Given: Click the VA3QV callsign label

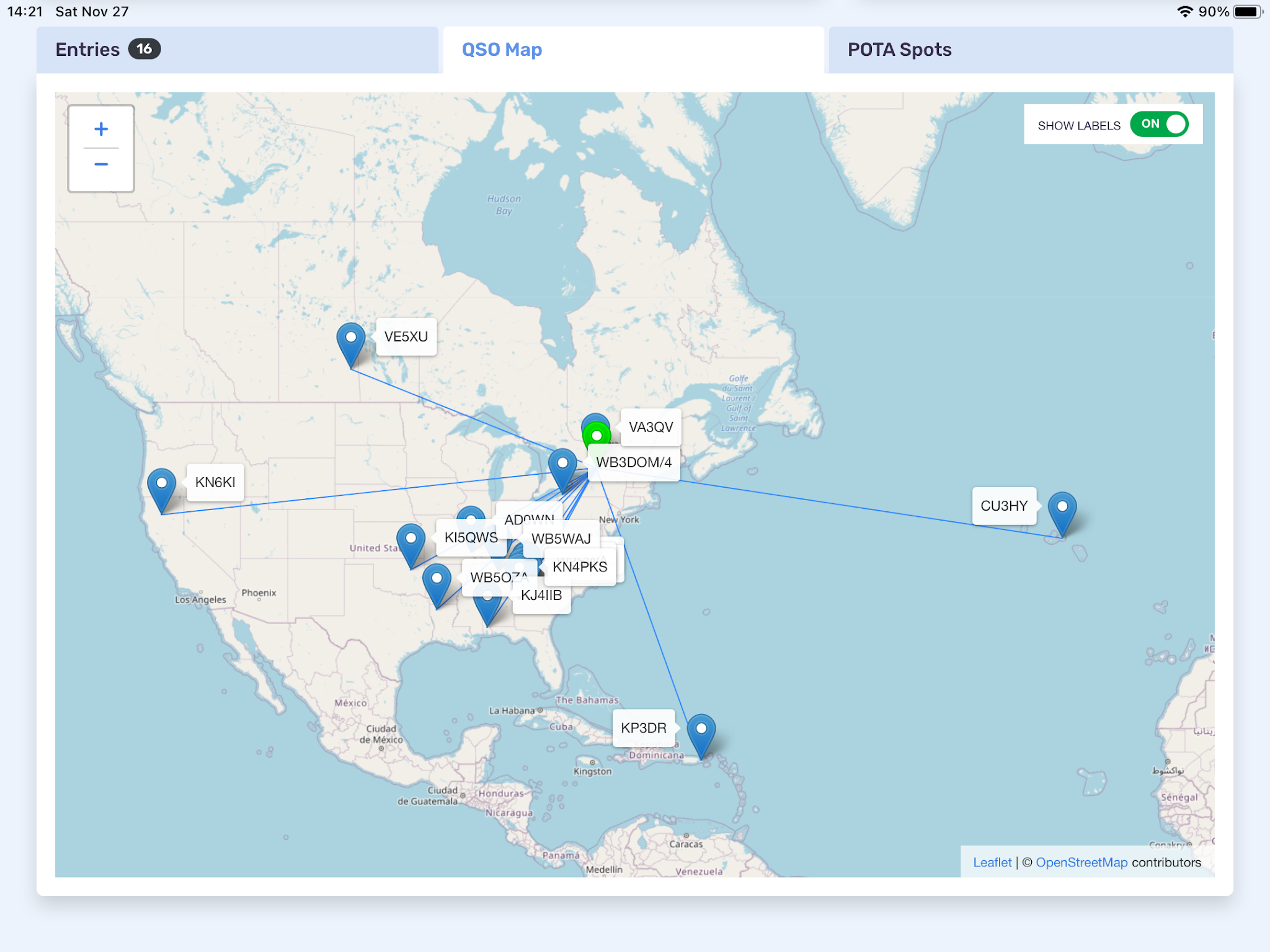Looking at the screenshot, I should pos(651,427).
